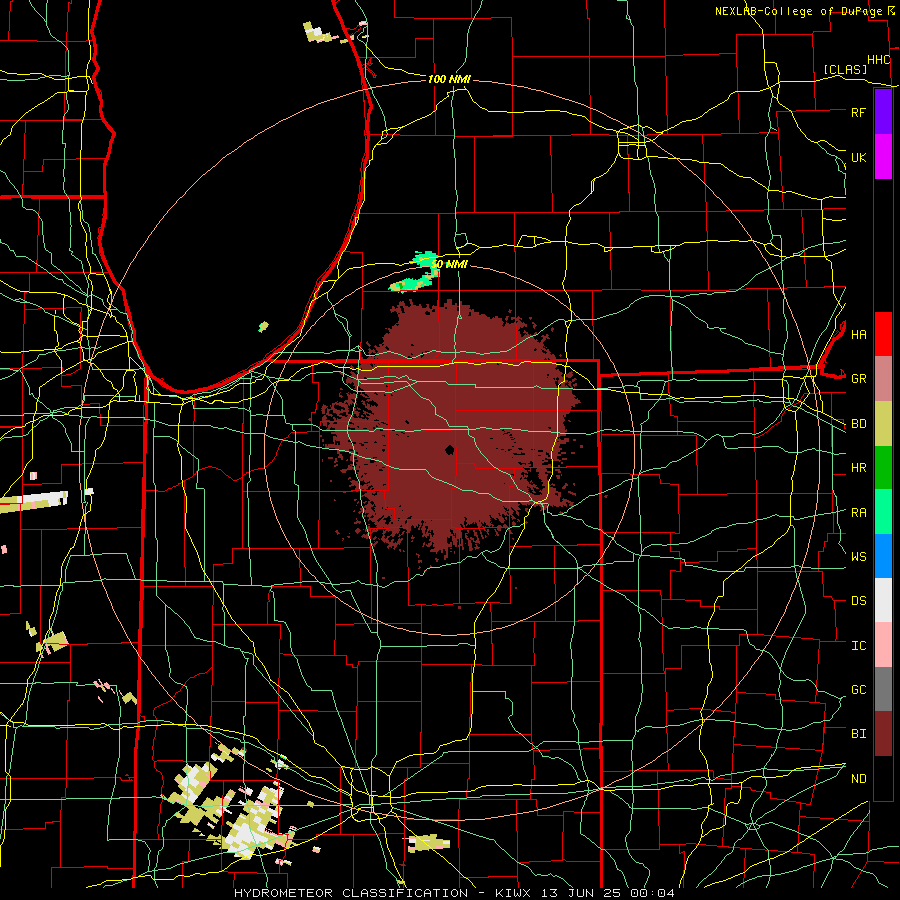Click the [CLAS] units label
900x900 pixels.
(x=845, y=70)
